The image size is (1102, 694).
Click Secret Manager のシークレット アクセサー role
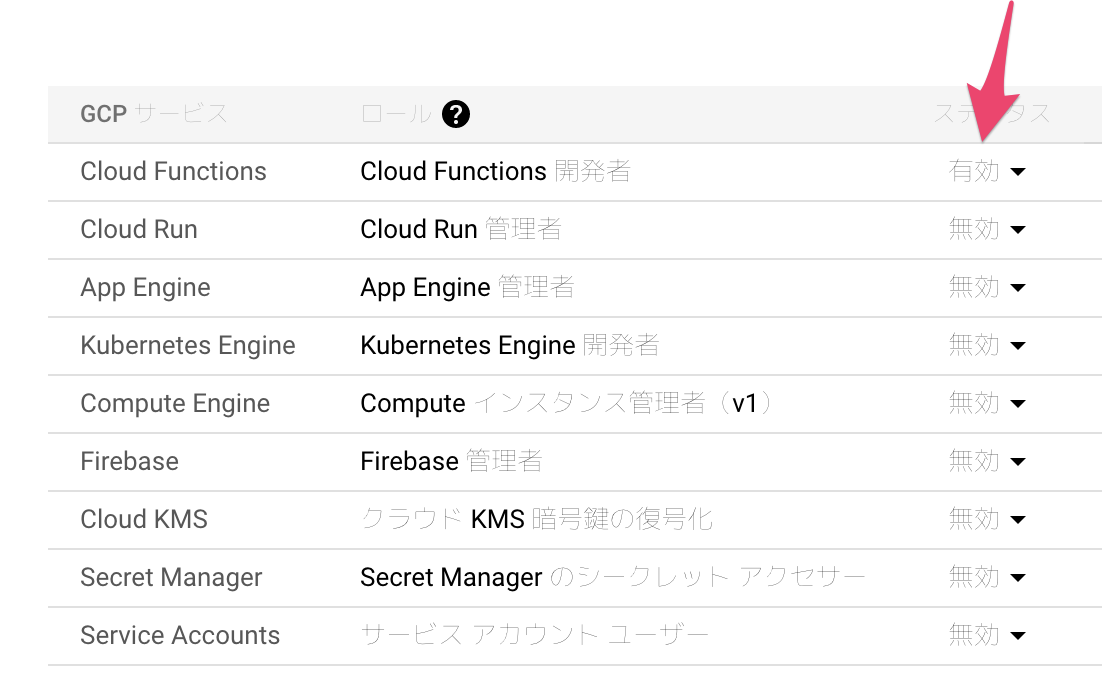(612, 578)
